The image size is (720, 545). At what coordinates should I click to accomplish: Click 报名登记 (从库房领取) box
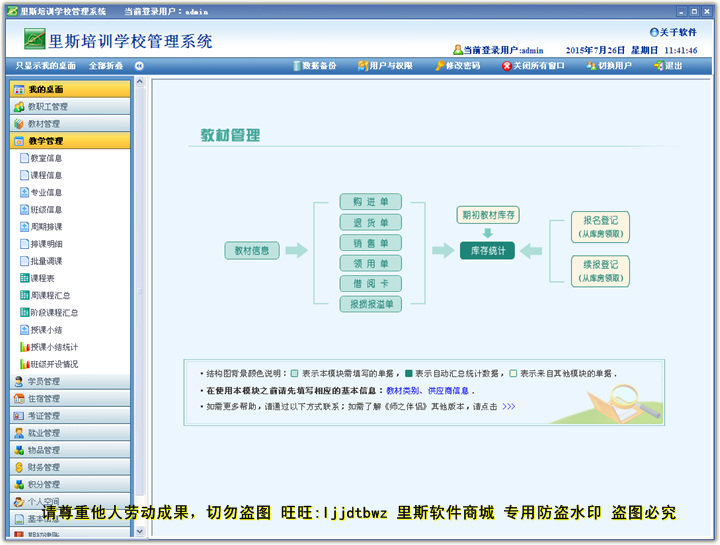pyautogui.click(x=601, y=227)
